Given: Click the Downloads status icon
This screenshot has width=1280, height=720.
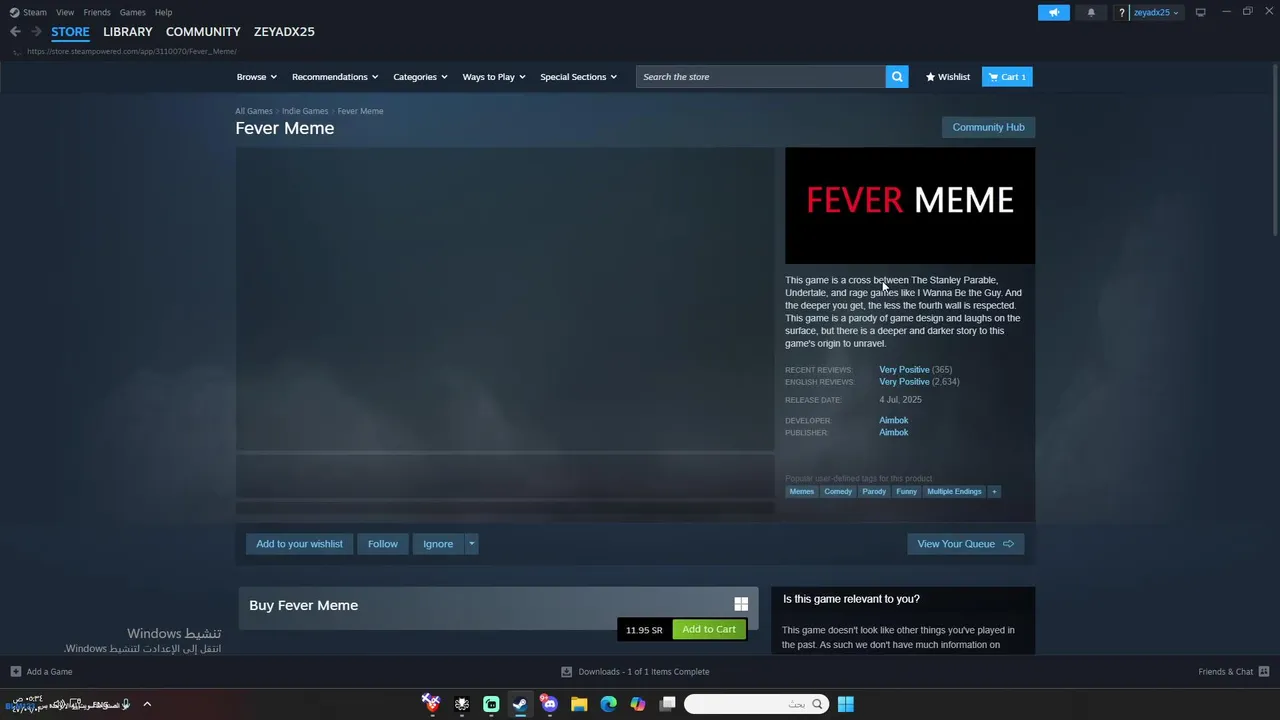Looking at the screenshot, I should click(566, 672).
